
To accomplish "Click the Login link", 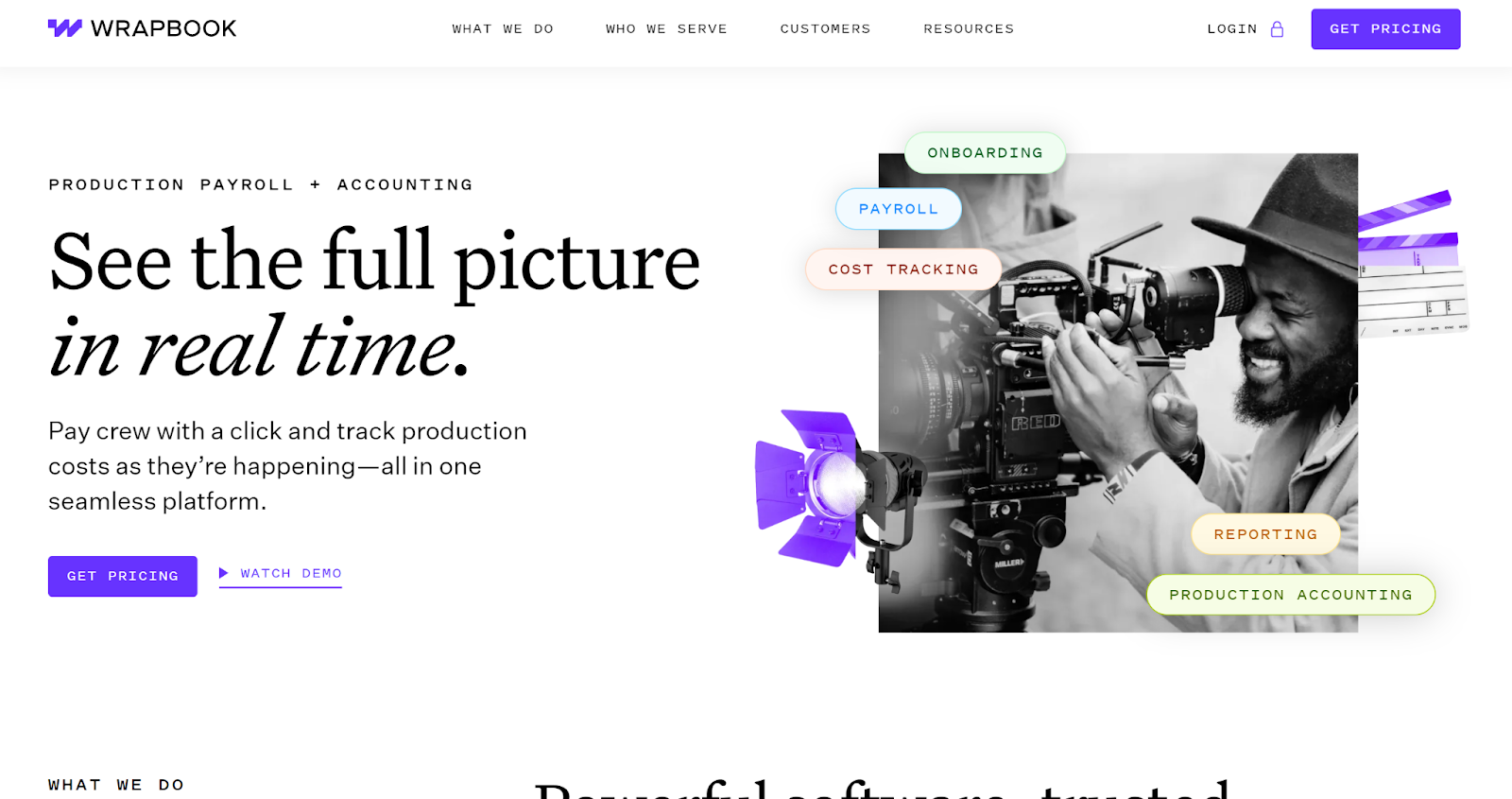I will point(1232,29).
